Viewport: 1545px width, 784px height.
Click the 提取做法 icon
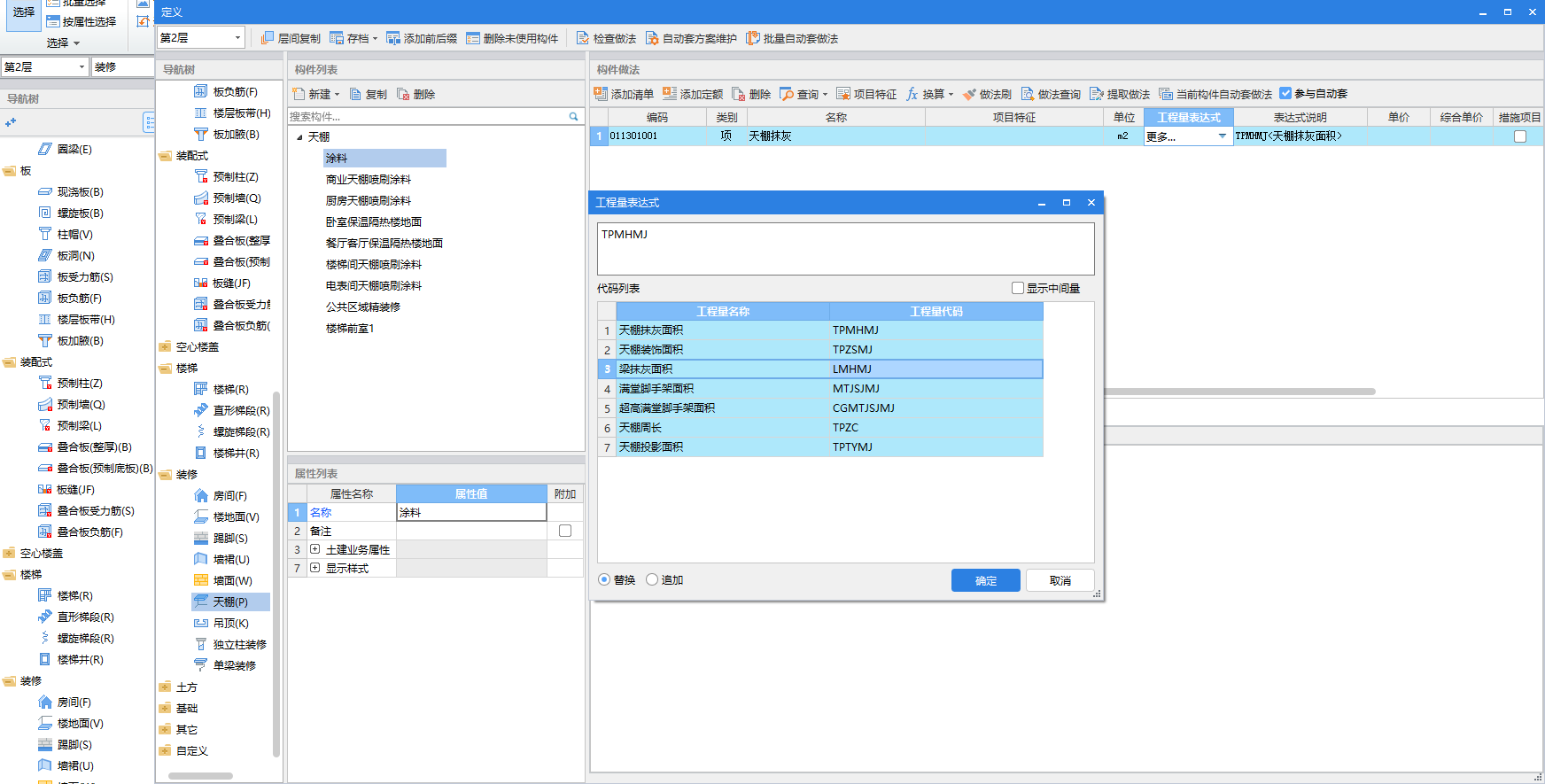pos(1097,94)
